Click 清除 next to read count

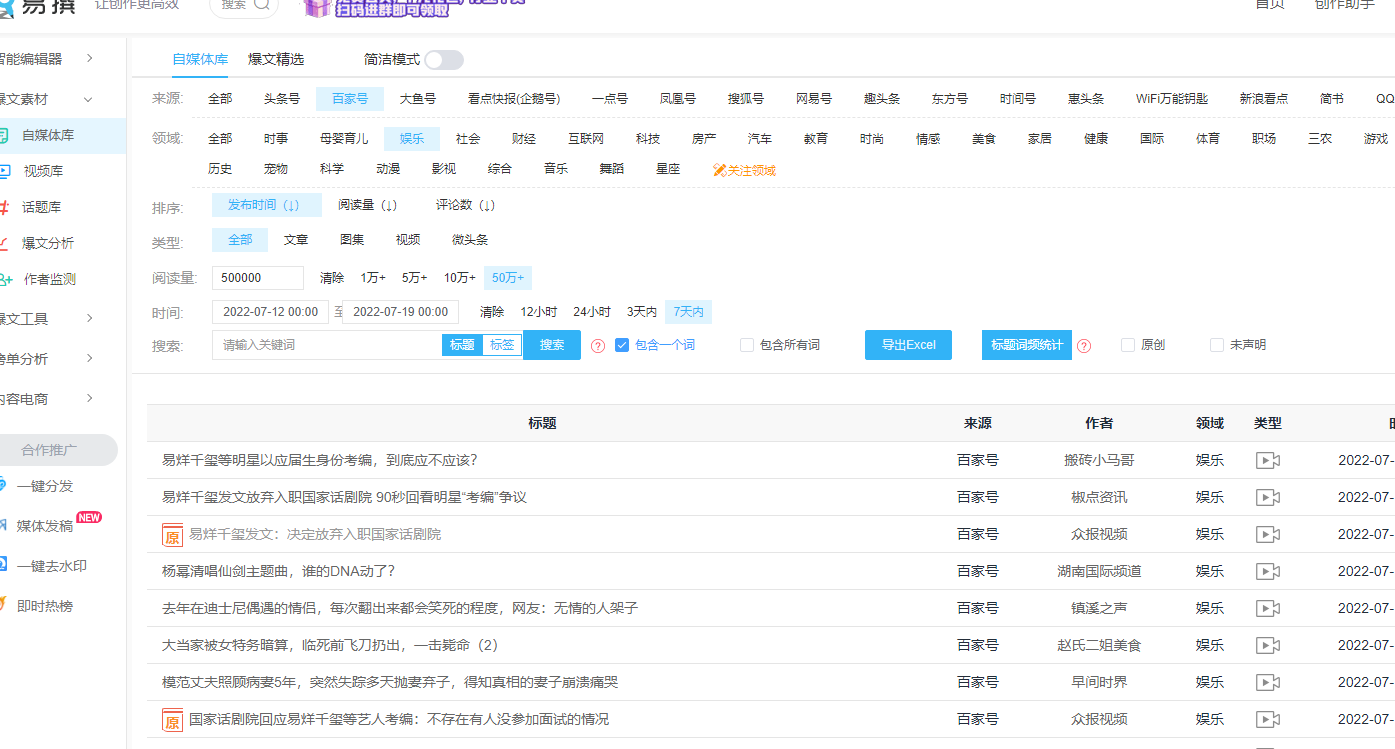tap(332, 278)
